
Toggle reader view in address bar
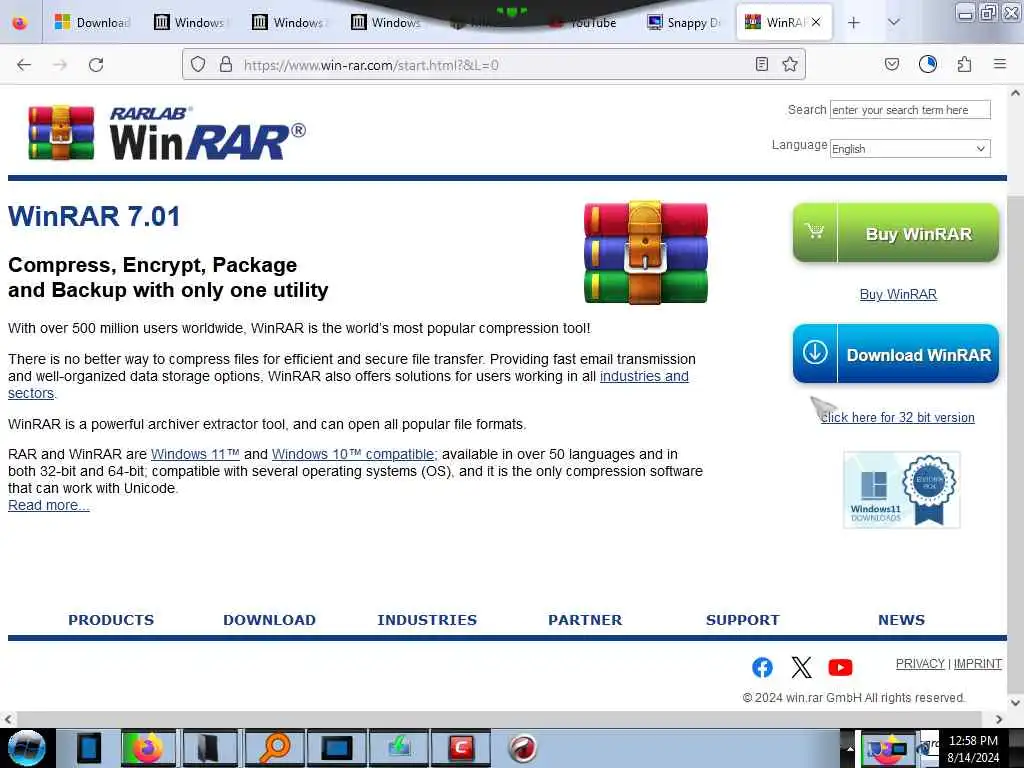pos(761,64)
